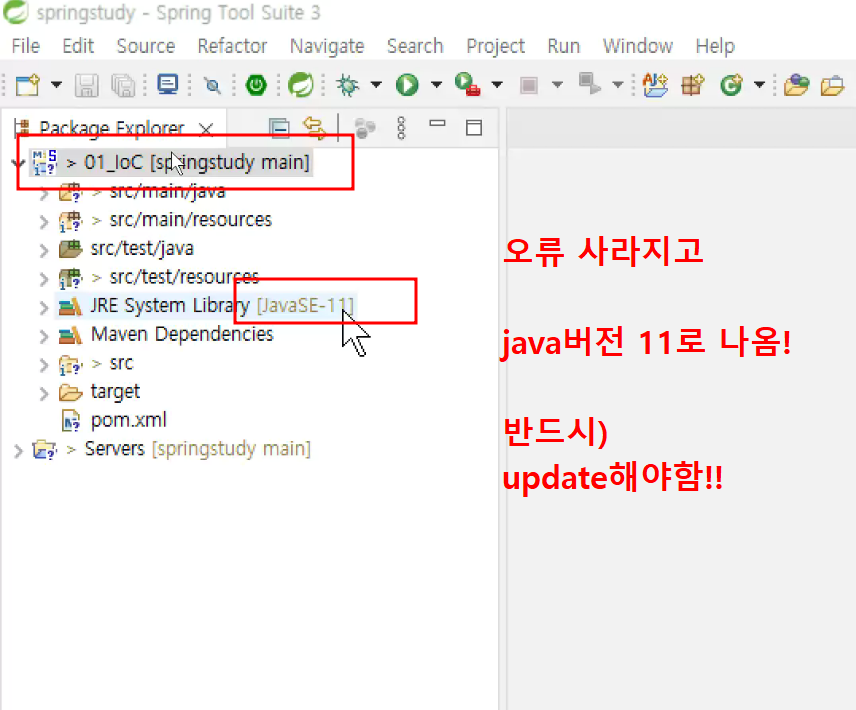Expand the src/test/java folder
The width and height of the screenshot is (856, 710).
click(x=44, y=250)
